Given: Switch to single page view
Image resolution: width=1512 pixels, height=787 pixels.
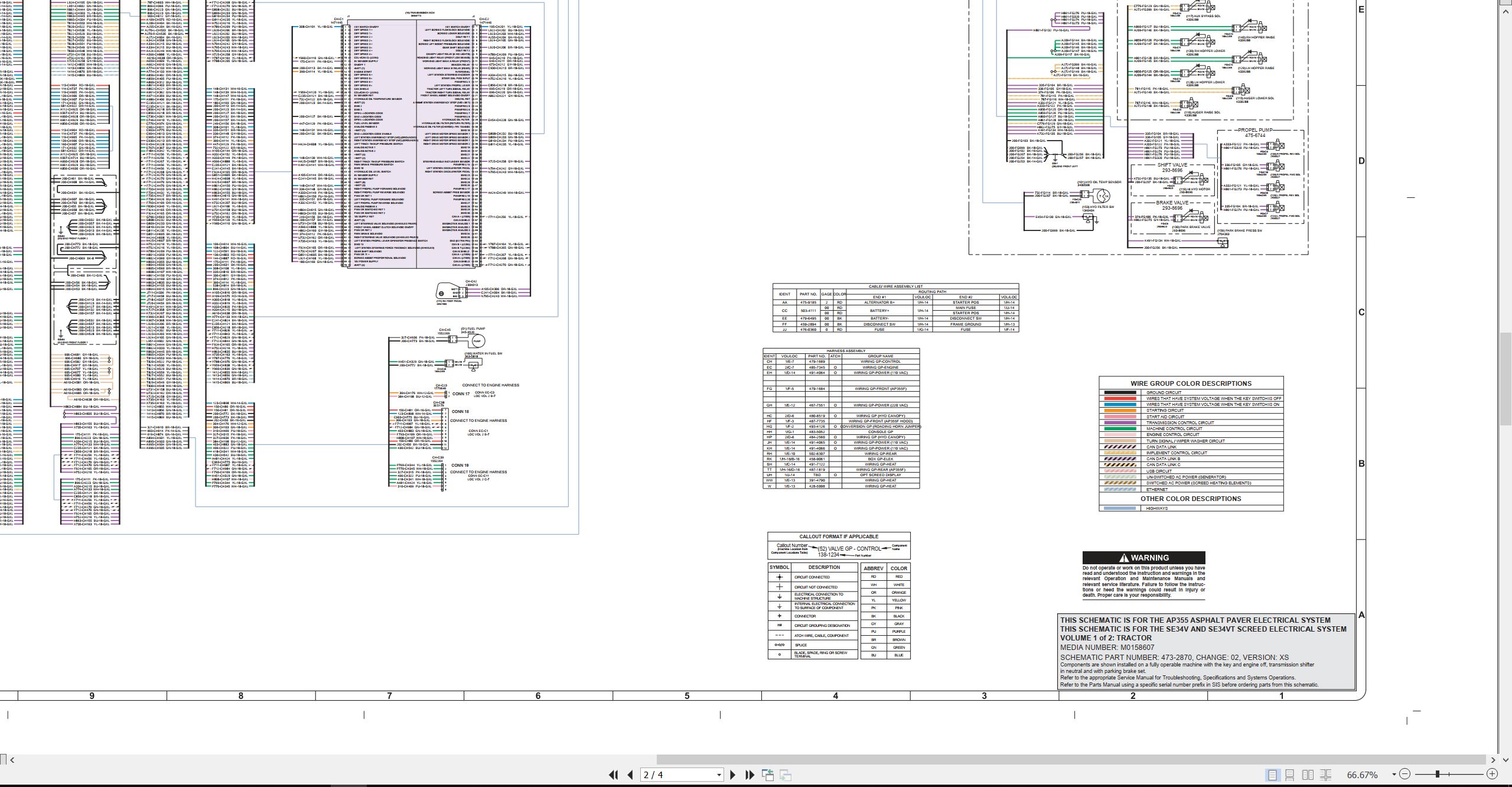Looking at the screenshot, I should (1272, 775).
